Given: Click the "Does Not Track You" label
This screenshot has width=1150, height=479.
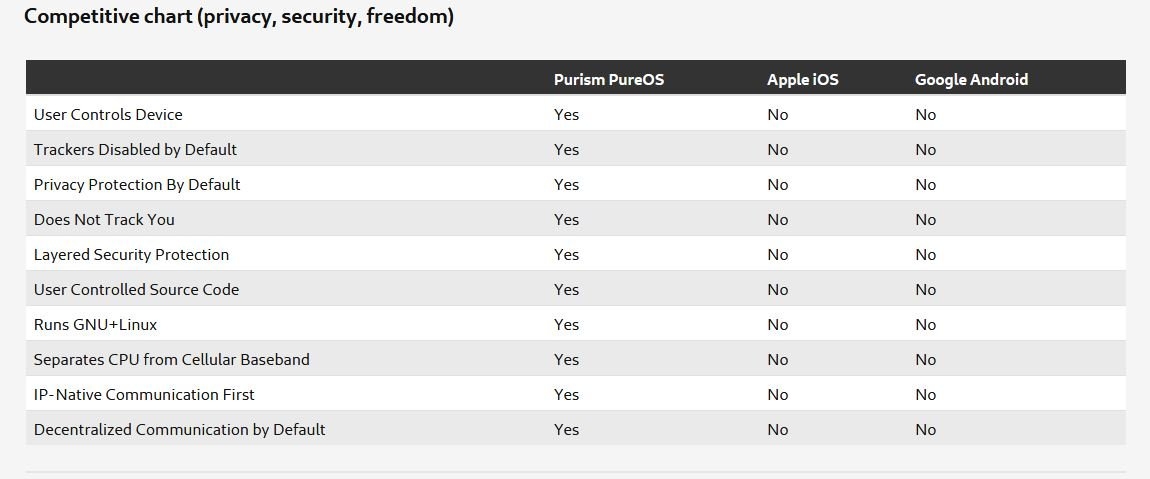Looking at the screenshot, I should coord(104,220).
